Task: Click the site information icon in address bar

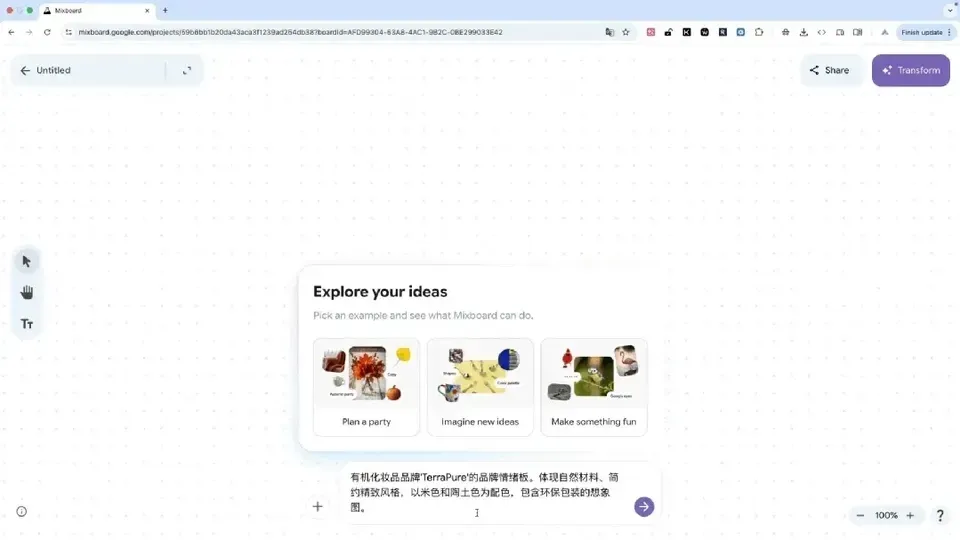Action: 69,32
